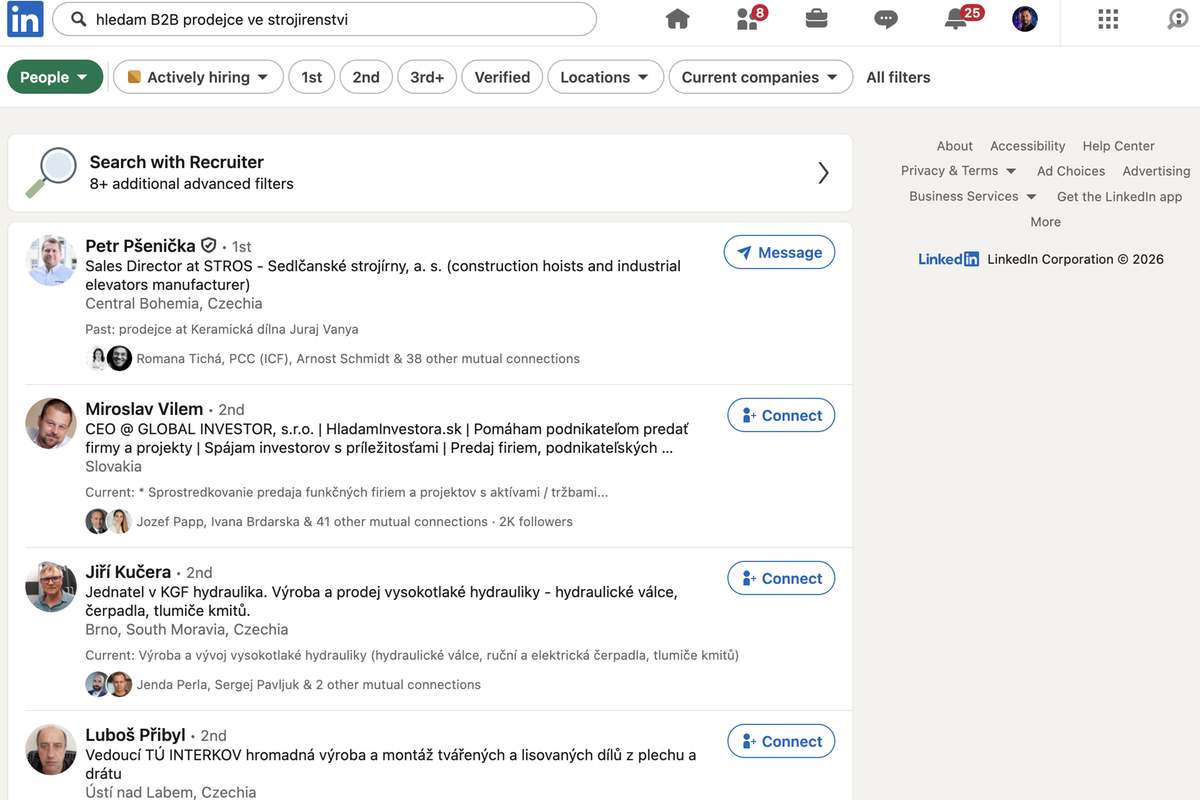Toggle the 2nd connections filter
This screenshot has width=1200, height=800.
tap(366, 77)
